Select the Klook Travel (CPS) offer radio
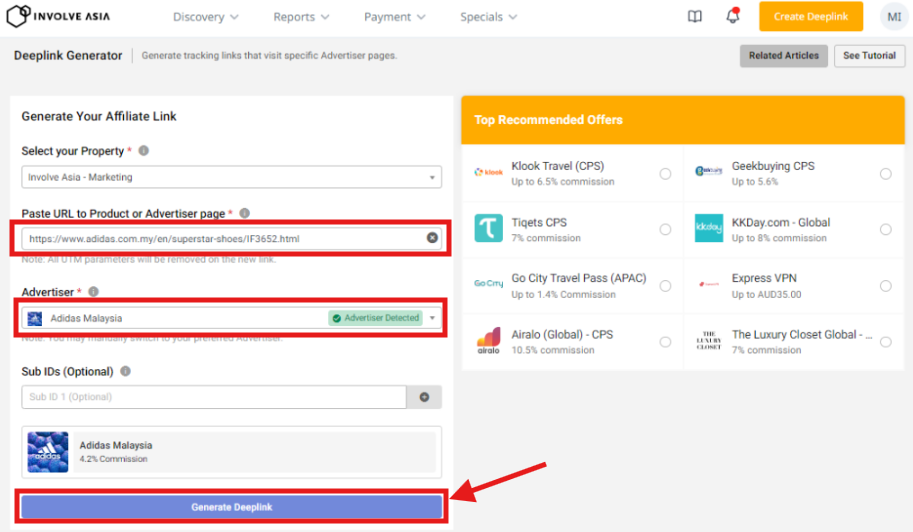Viewport: 913px width, 532px height. pyautogui.click(x=665, y=174)
